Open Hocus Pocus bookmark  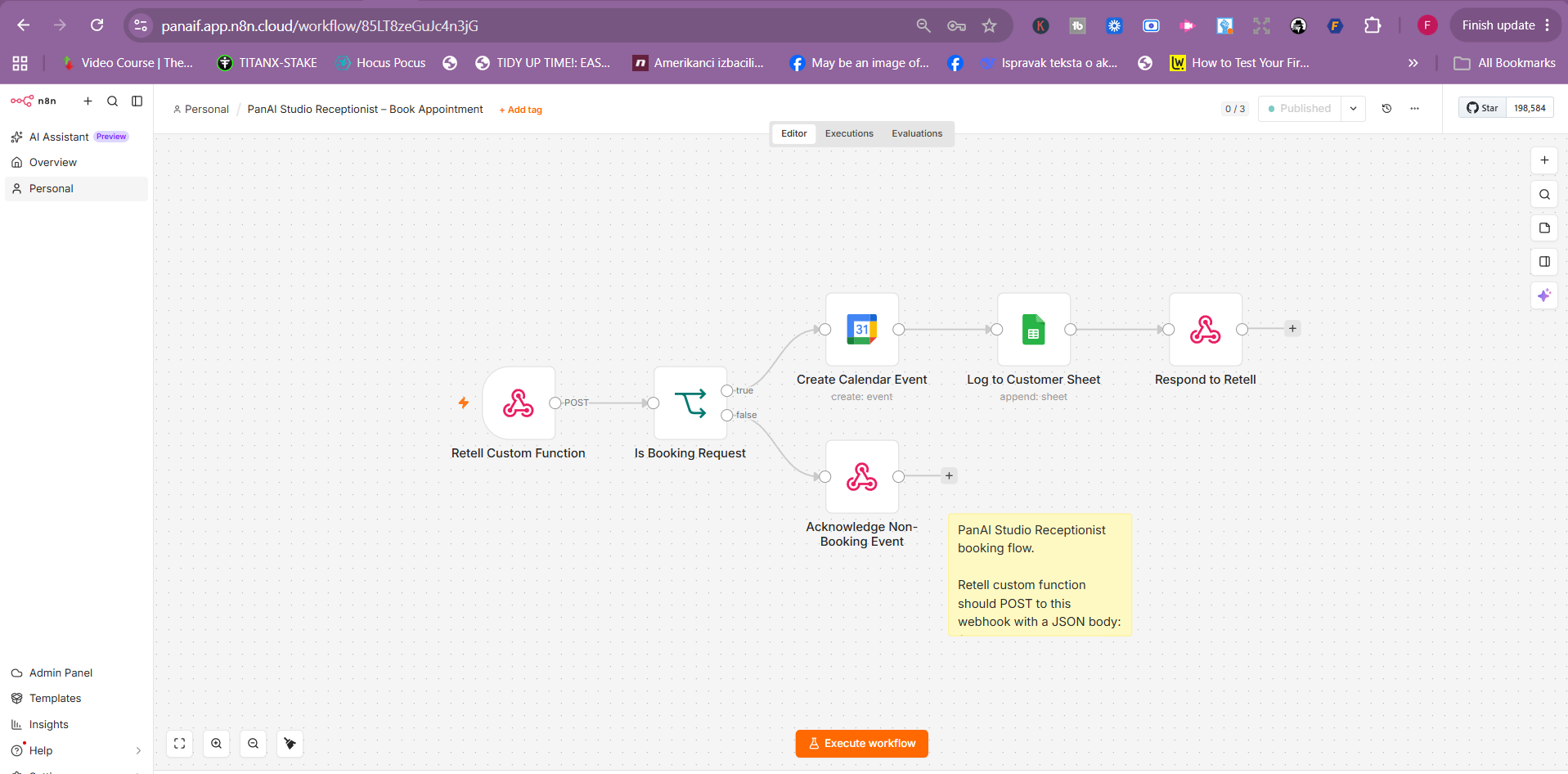[x=381, y=63]
